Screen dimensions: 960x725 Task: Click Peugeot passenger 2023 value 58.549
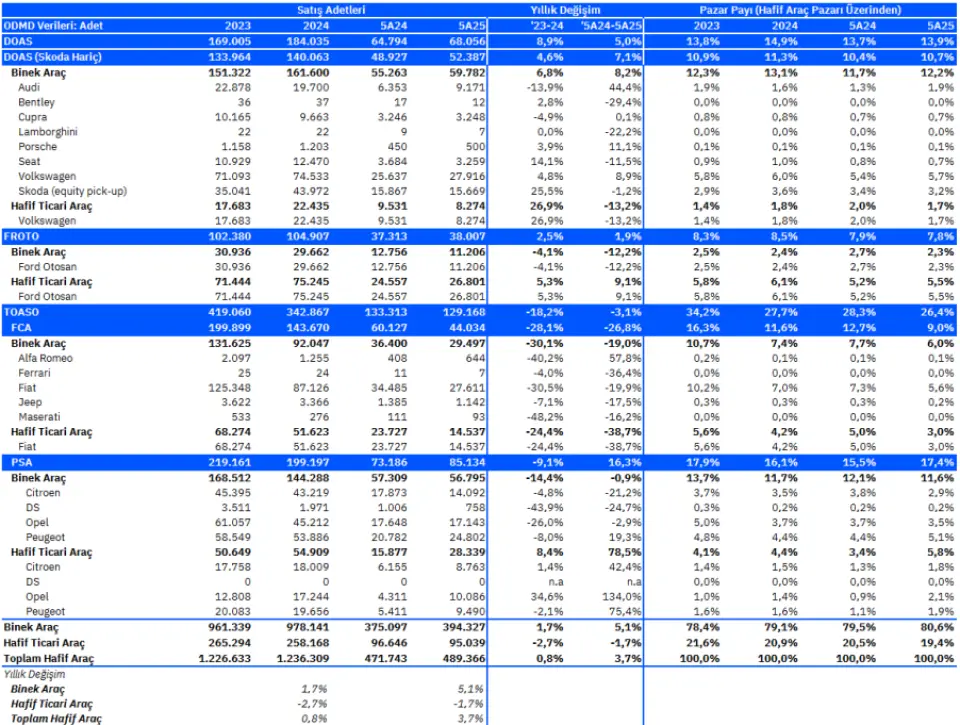[x=233, y=537]
